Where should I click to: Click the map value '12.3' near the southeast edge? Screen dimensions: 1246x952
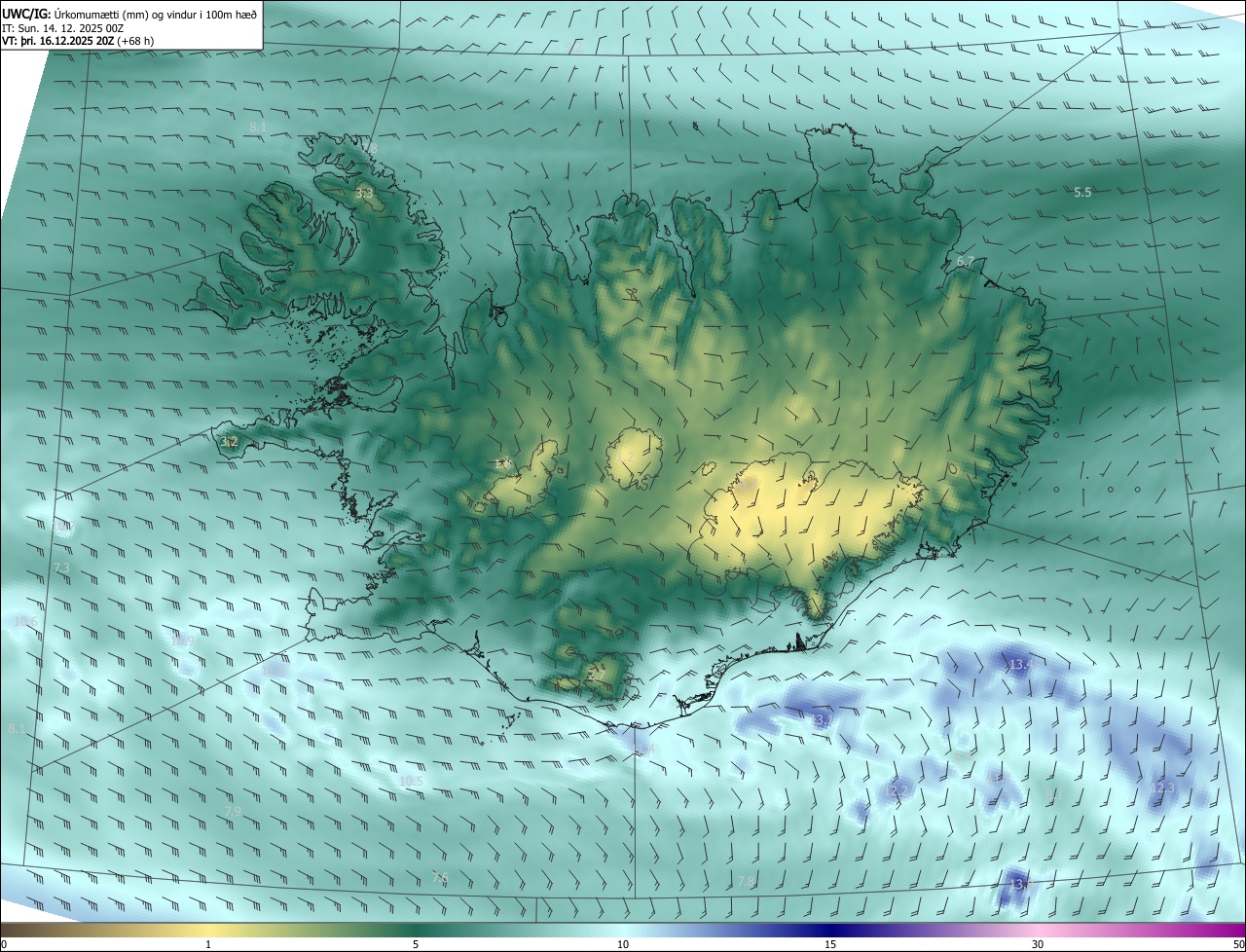[1163, 788]
